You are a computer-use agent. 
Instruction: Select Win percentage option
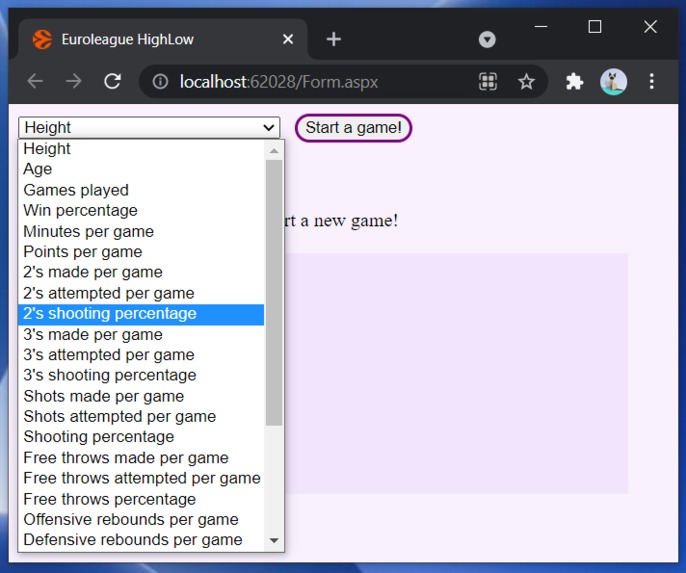click(141, 210)
